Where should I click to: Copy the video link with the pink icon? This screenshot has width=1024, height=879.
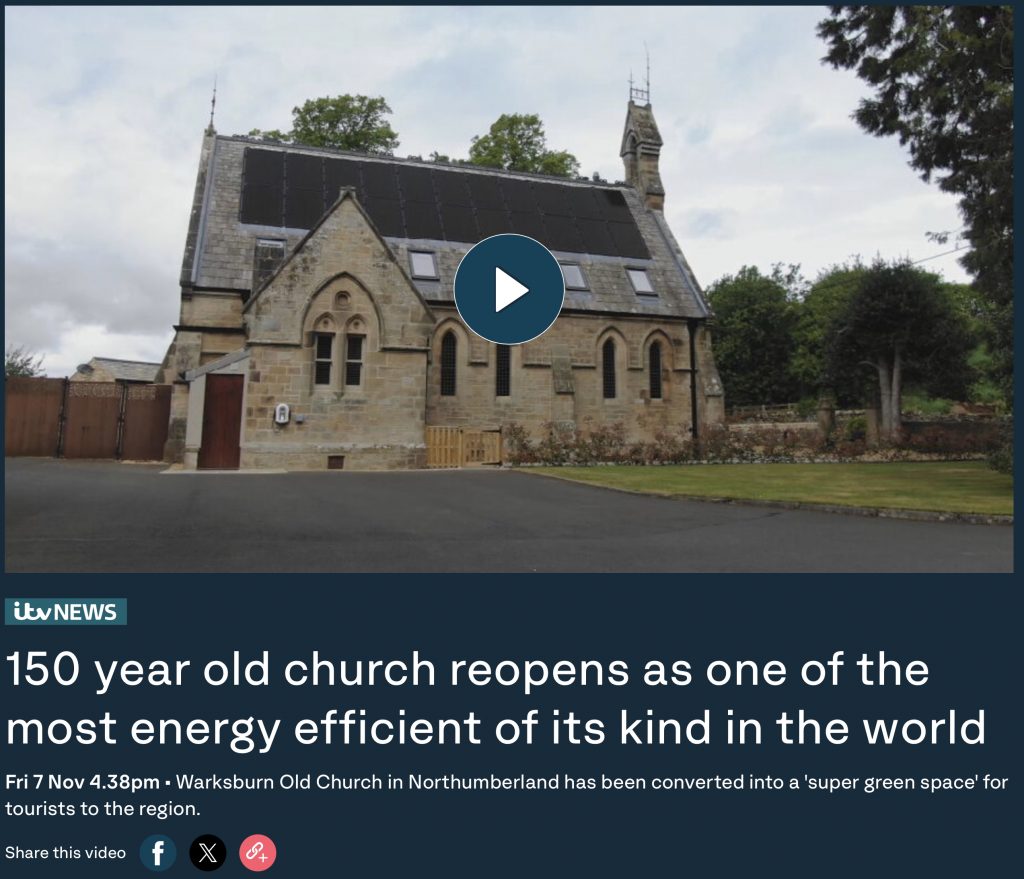pos(257,852)
